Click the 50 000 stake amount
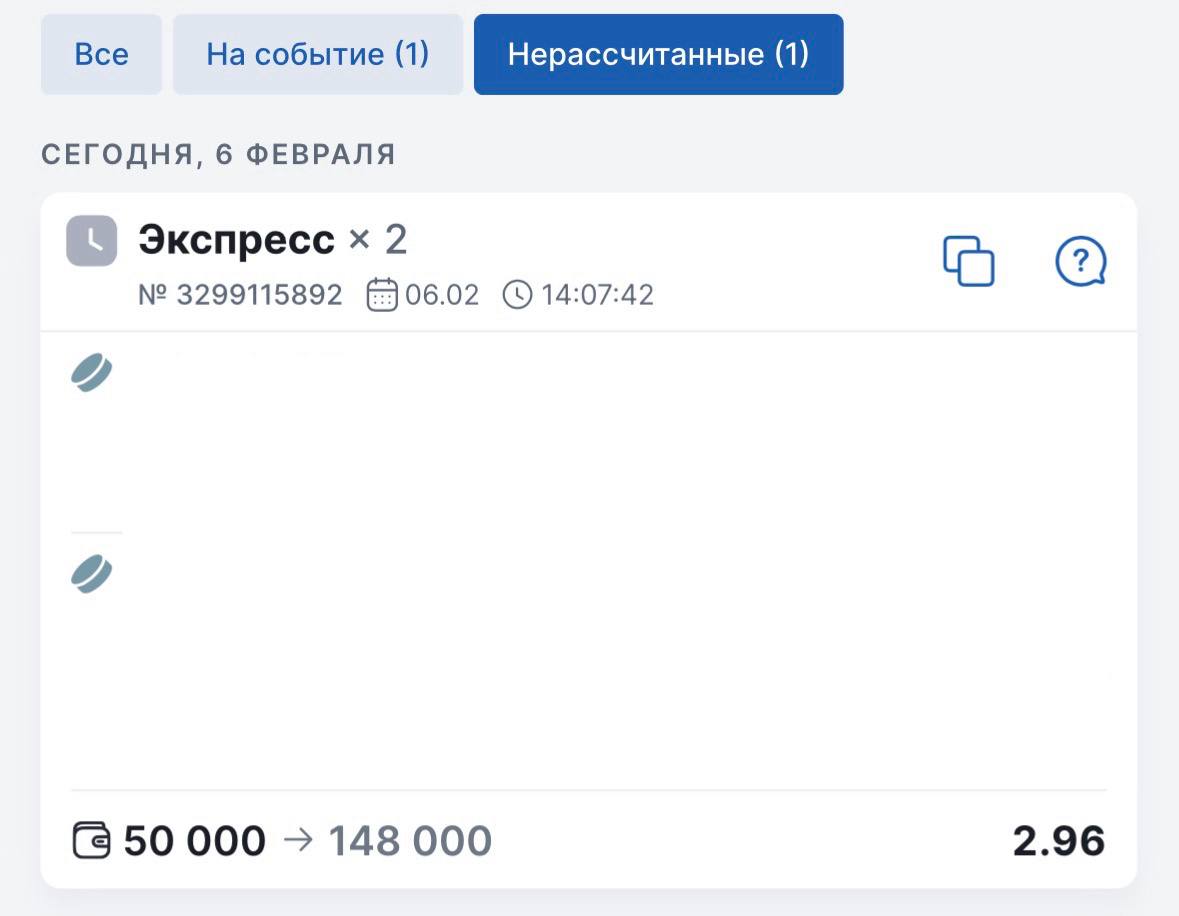 195,841
